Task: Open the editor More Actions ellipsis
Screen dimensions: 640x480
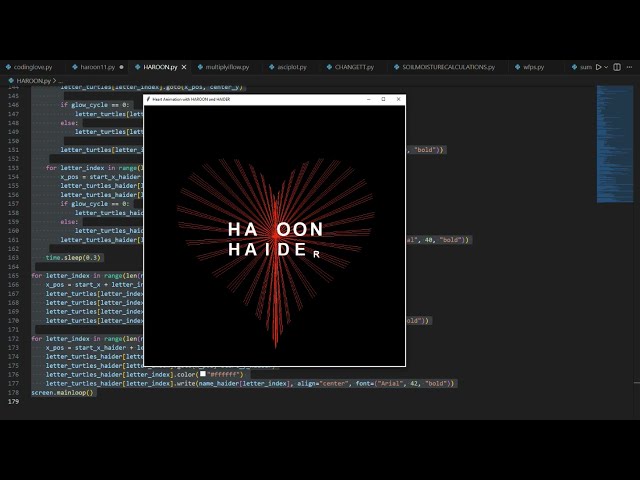Action: 629,67
